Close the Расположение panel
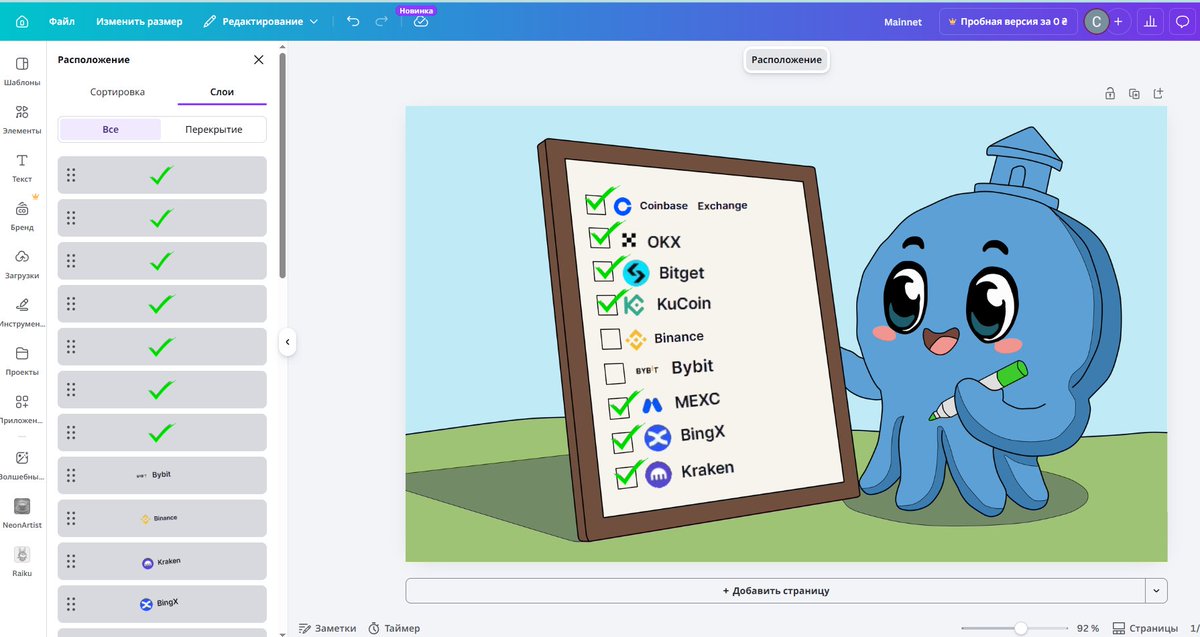Image resolution: width=1200 pixels, height=637 pixels. [259, 60]
